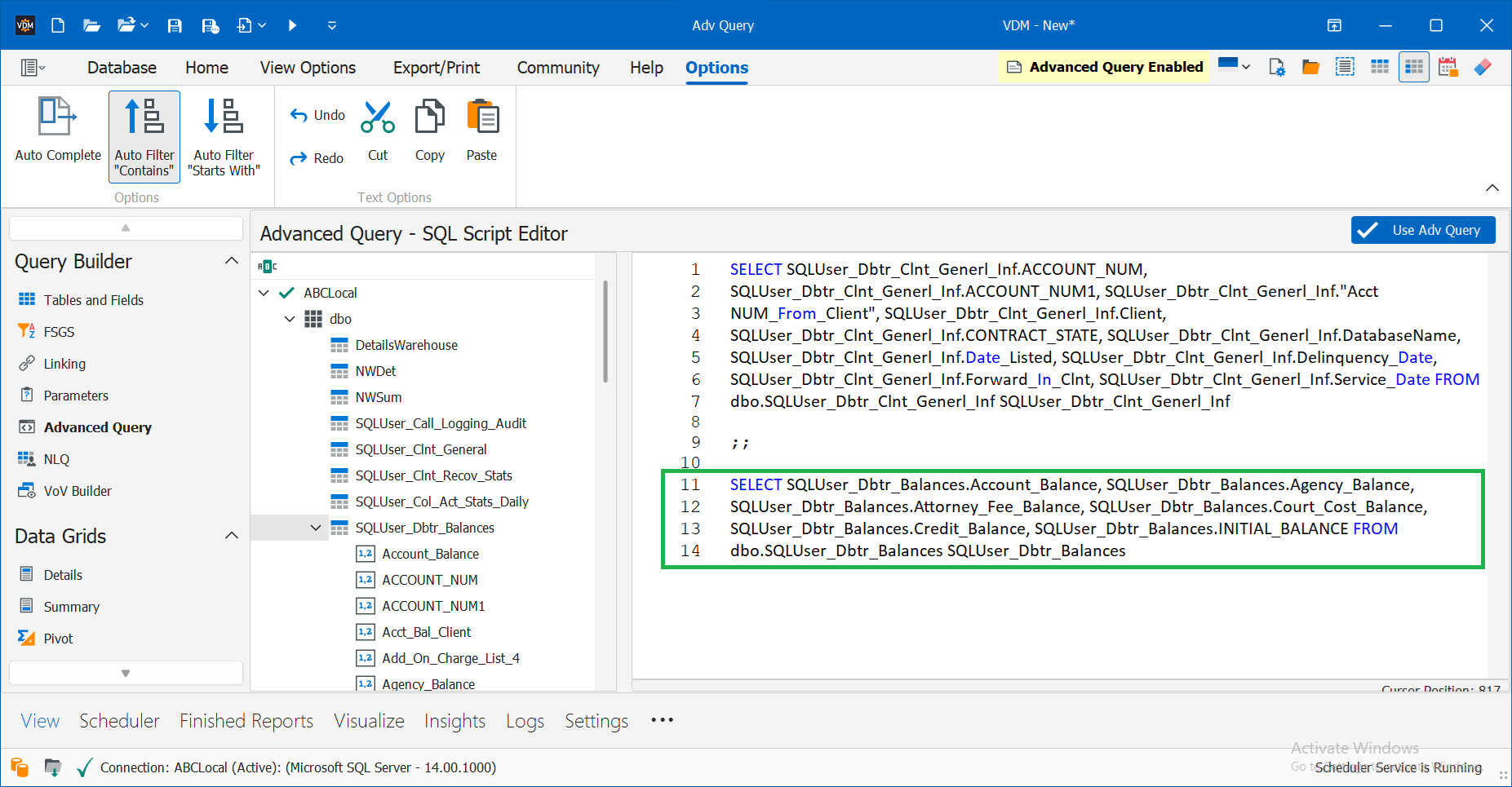Run the query using the play icon
This screenshot has width=1512, height=787.
(x=292, y=25)
